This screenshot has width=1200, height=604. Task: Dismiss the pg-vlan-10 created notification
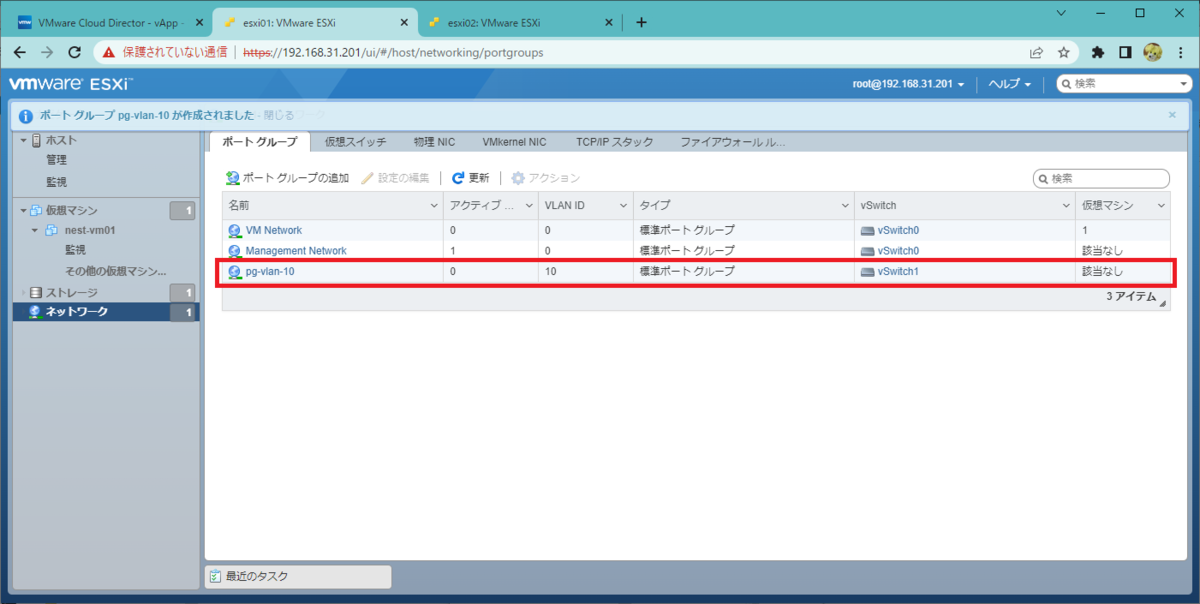[1172, 115]
